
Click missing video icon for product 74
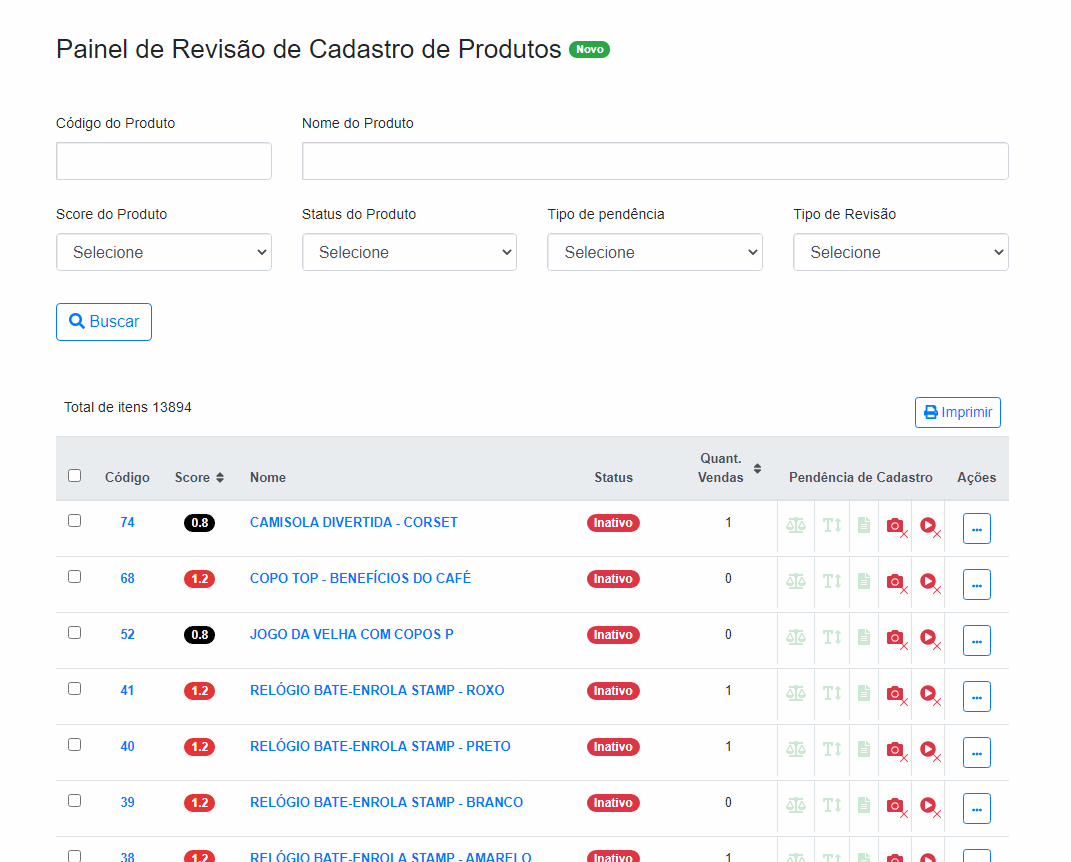pyautogui.click(x=930, y=527)
